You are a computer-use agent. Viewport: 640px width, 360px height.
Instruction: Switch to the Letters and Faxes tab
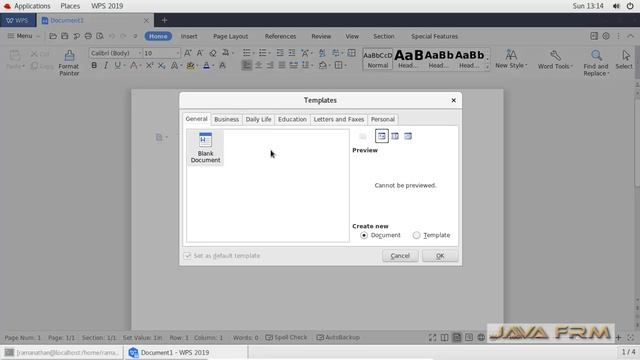coord(339,119)
